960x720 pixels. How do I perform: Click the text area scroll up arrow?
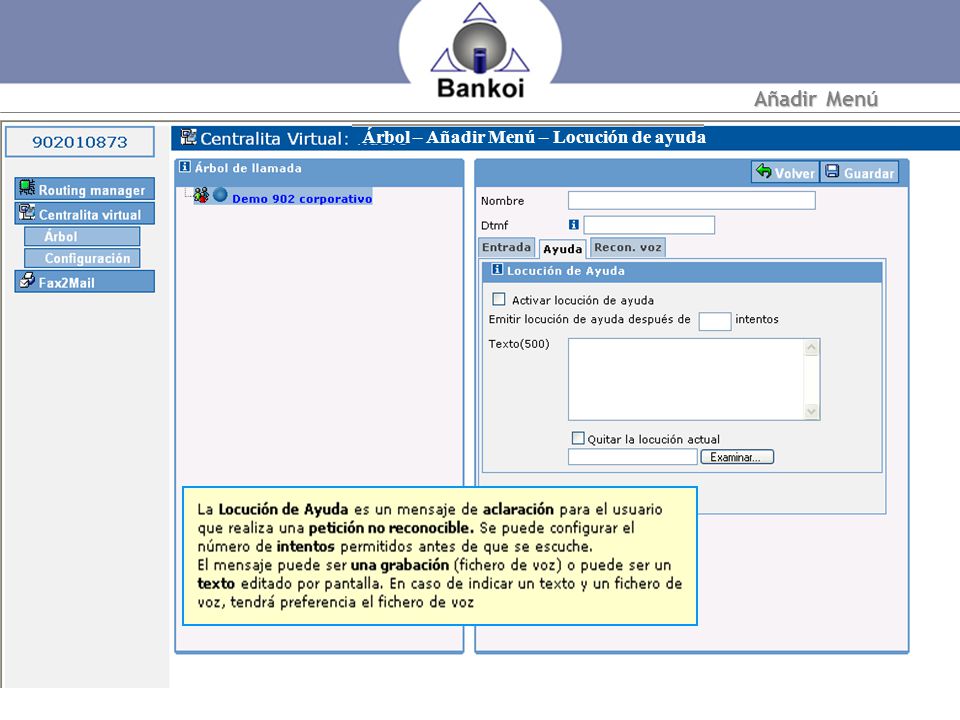811,348
